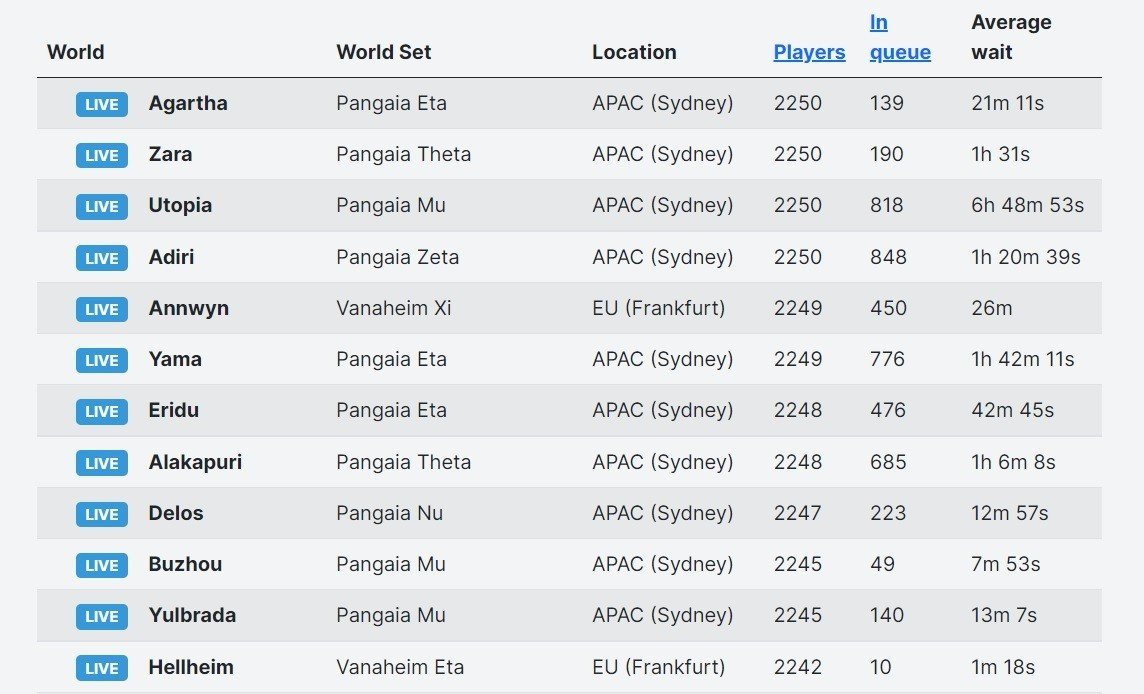Click the LIVE badge next to Eridu
Image resolution: width=1144 pixels, height=694 pixels.
coord(102,411)
